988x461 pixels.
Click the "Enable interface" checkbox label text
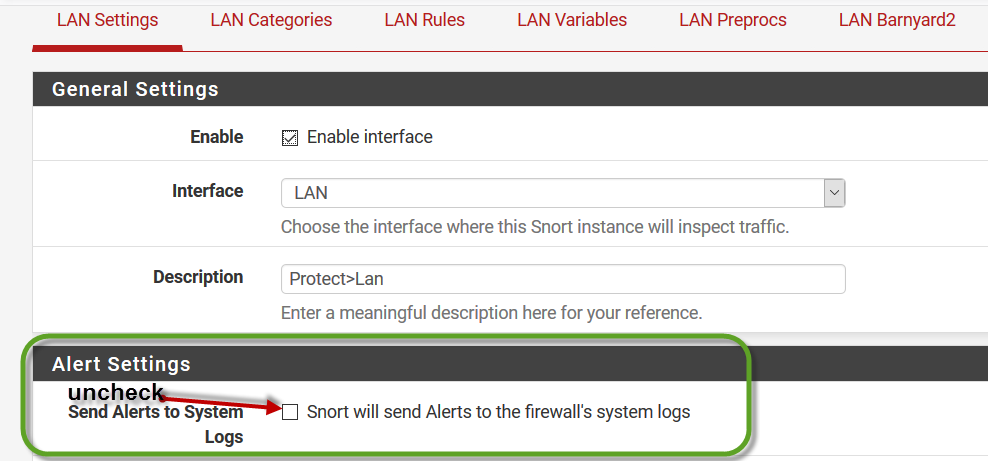click(369, 137)
